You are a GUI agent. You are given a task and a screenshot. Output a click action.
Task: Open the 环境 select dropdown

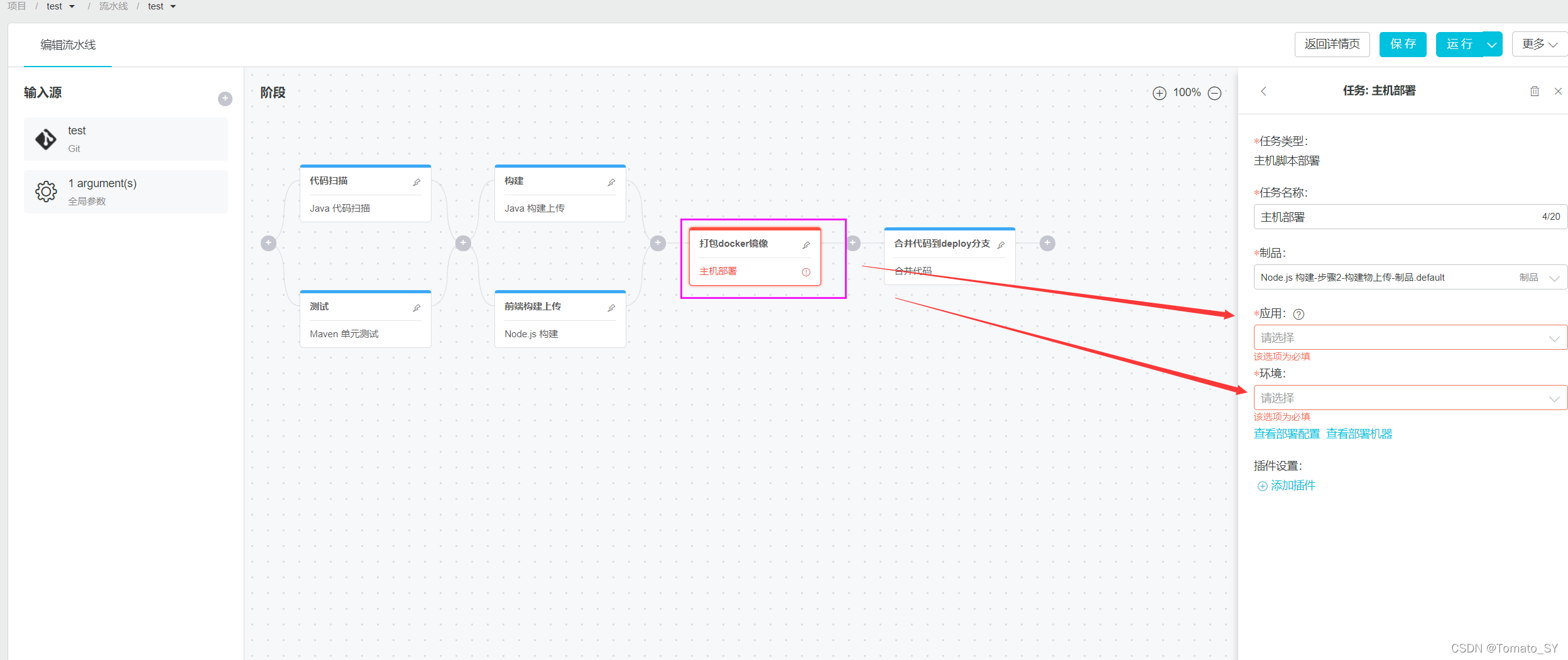(1410, 398)
